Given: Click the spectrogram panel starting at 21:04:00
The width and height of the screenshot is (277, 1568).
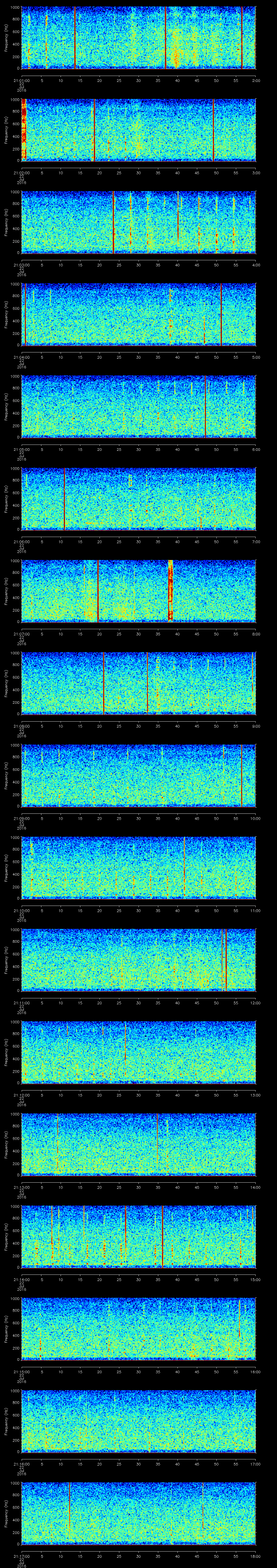Looking at the screenshot, I should pyautogui.click(x=139, y=315).
